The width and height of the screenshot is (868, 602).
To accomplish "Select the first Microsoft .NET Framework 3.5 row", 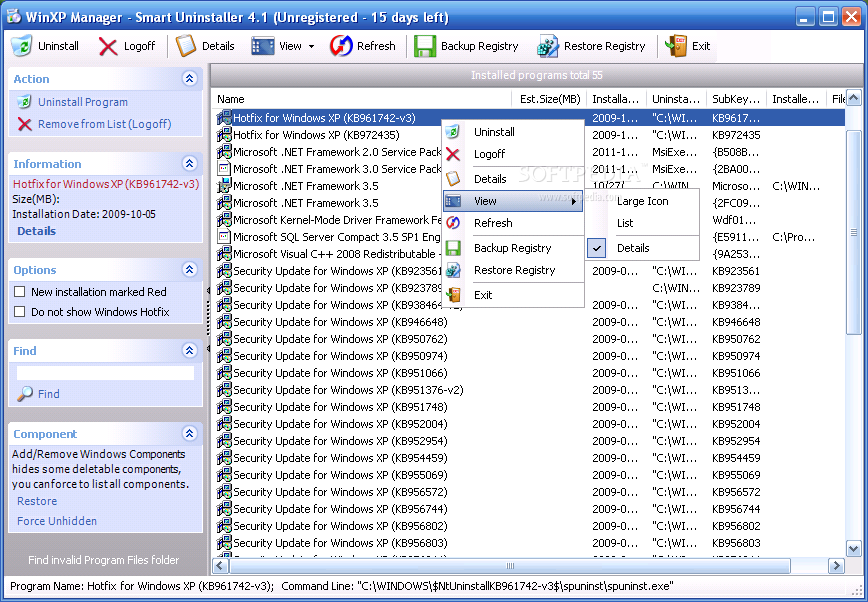I will tap(529, 186).
